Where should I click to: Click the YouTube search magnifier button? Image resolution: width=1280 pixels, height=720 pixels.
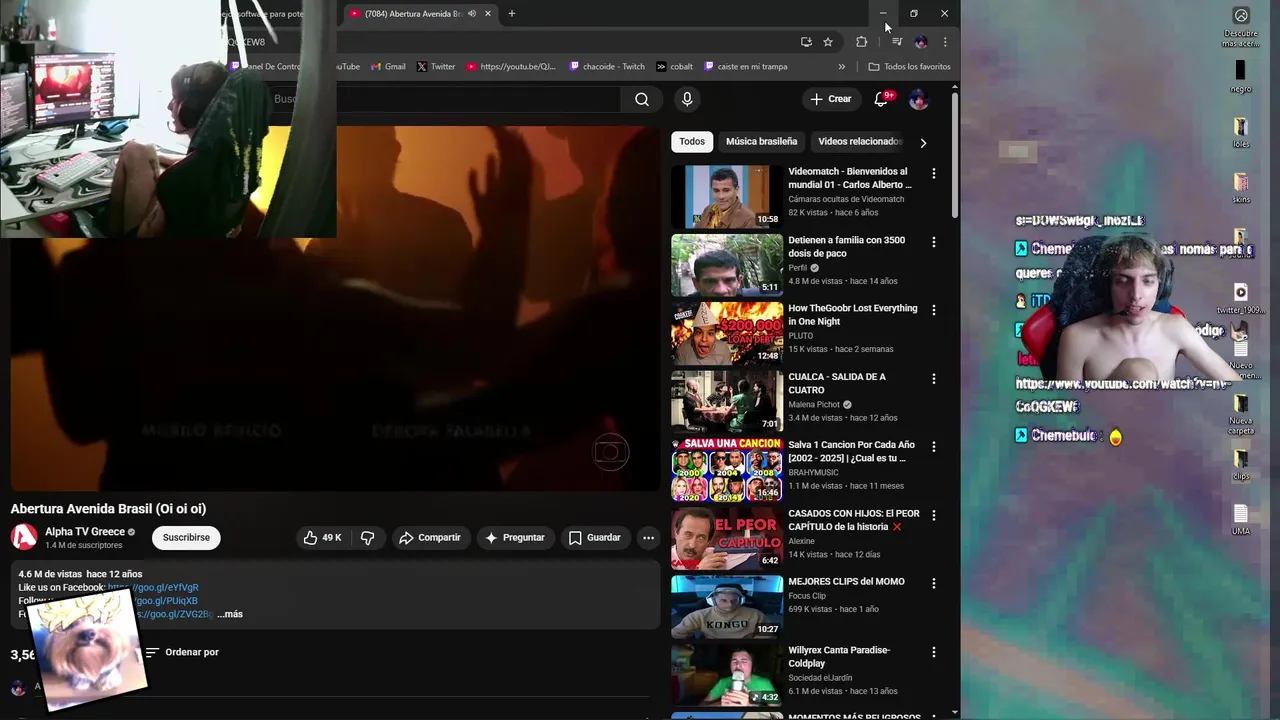[642, 99]
